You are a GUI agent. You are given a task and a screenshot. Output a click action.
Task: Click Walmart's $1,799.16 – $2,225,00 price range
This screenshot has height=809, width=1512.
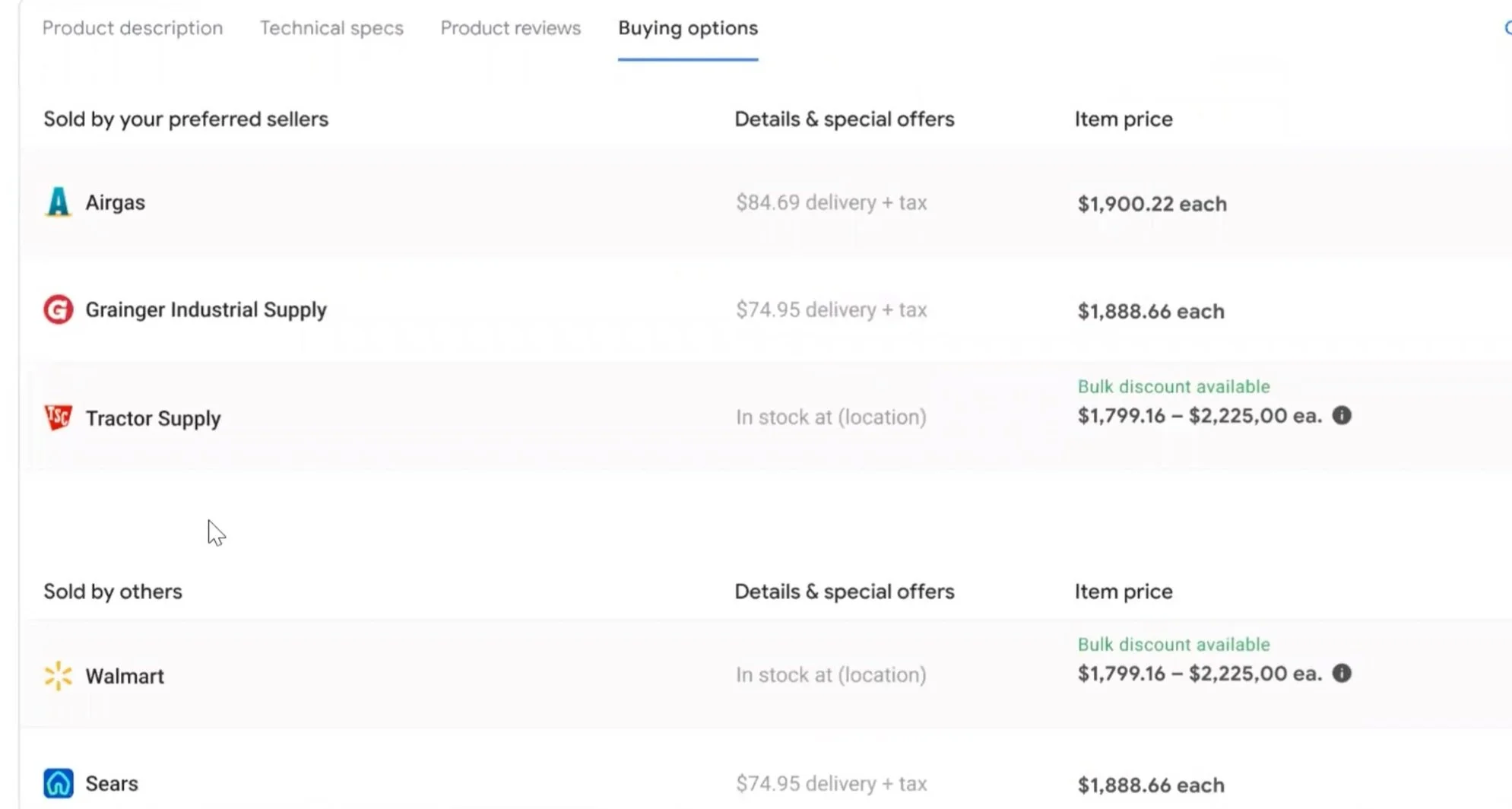(x=1200, y=673)
